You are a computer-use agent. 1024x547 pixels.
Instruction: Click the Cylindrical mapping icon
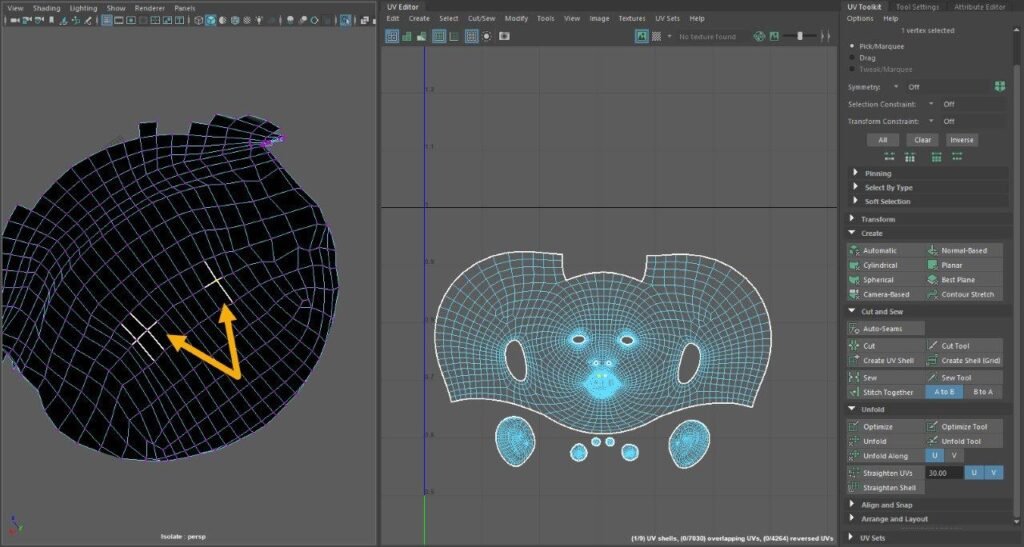pyautogui.click(x=854, y=266)
